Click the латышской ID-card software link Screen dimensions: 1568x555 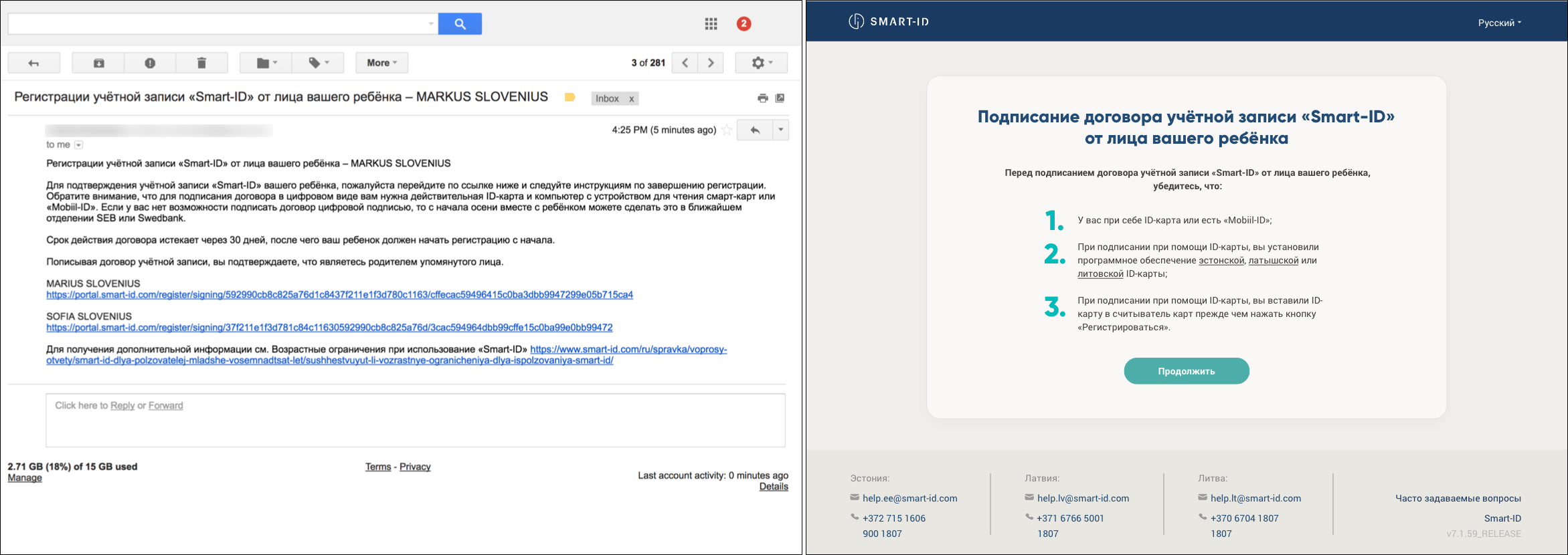click(x=1274, y=261)
